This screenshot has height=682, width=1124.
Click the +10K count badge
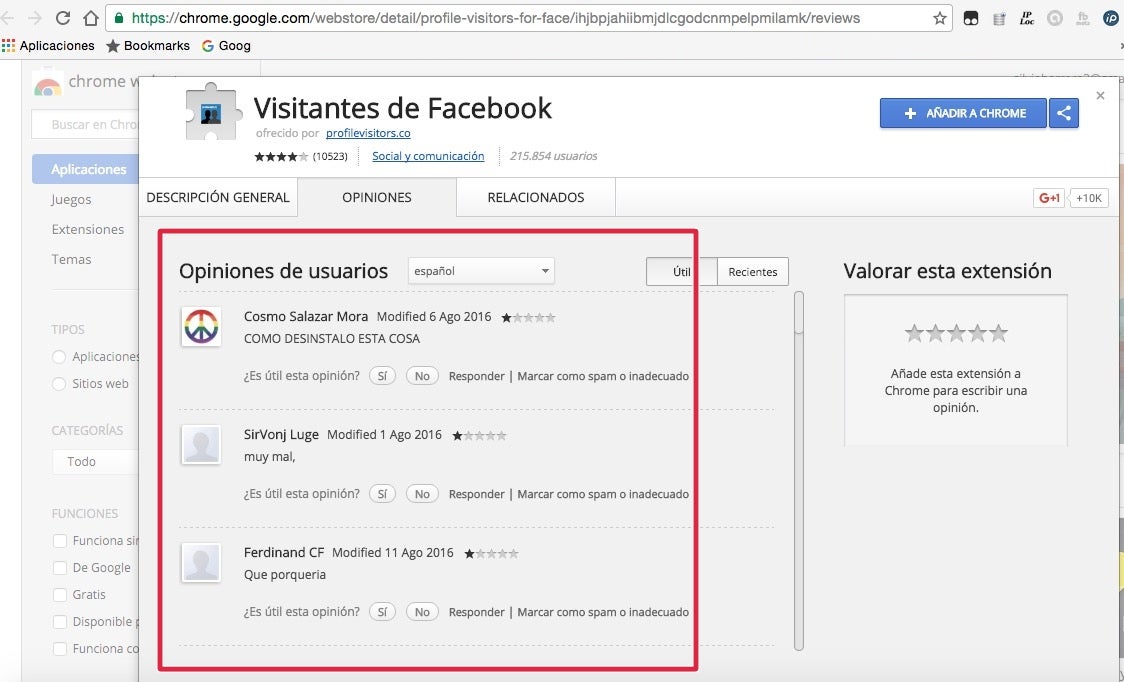(1088, 198)
